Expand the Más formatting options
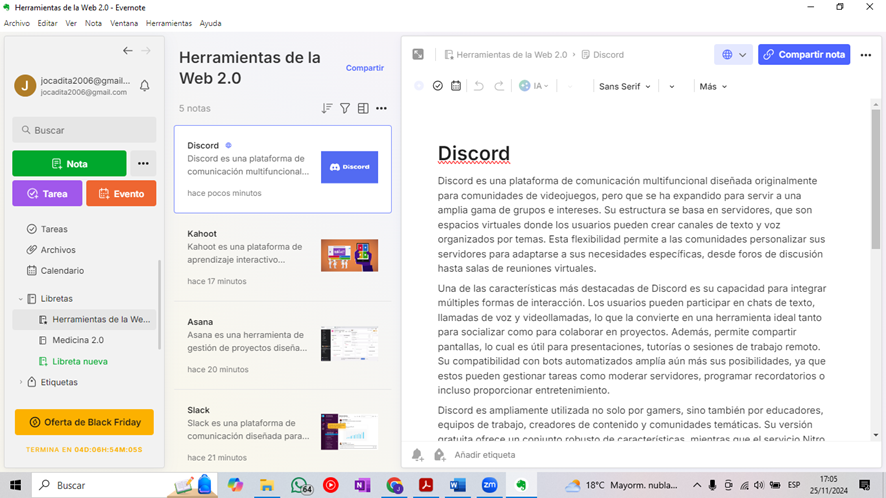The height and width of the screenshot is (498, 886). (x=713, y=86)
